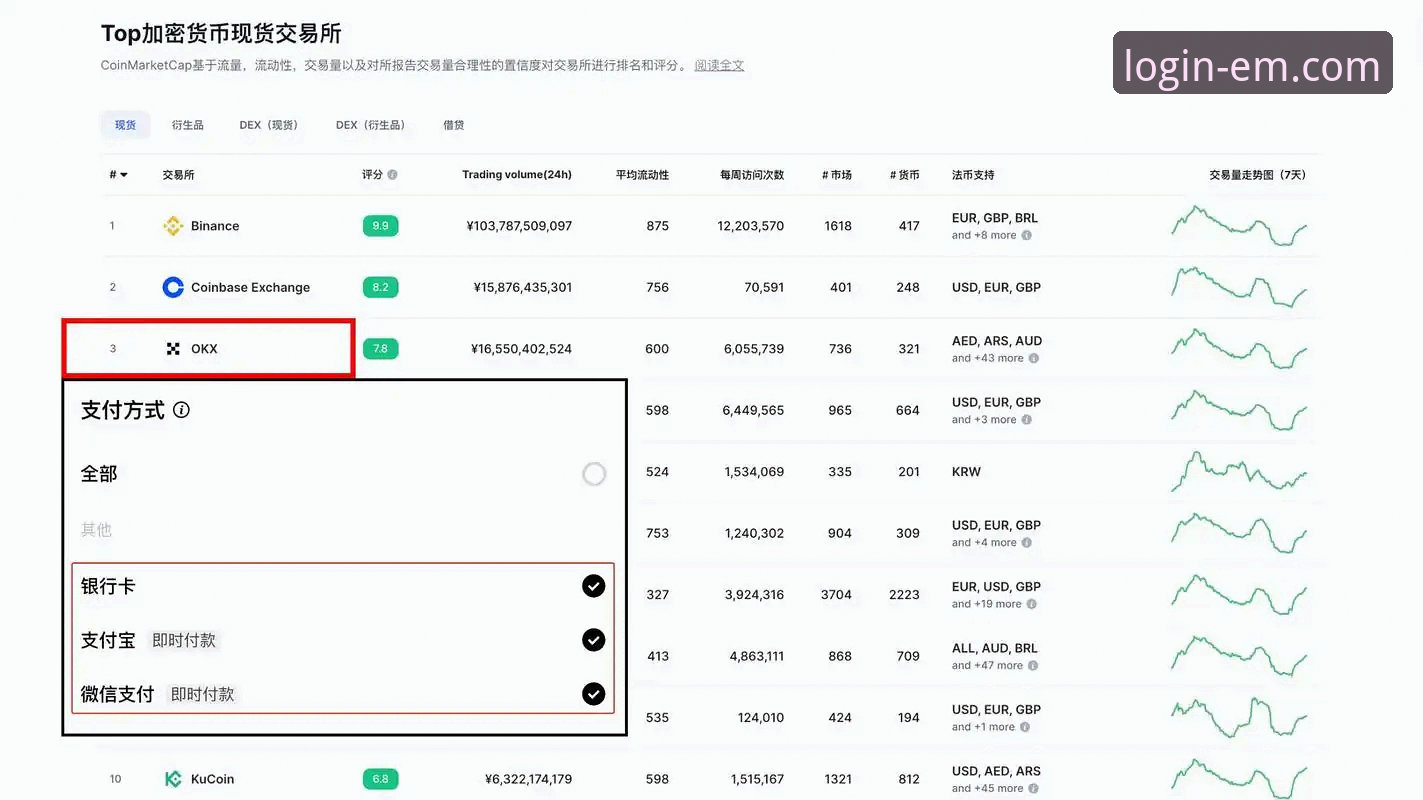1423x800 pixels.
Task: Switch to the 现货 tab
Action: coord(125,125)
